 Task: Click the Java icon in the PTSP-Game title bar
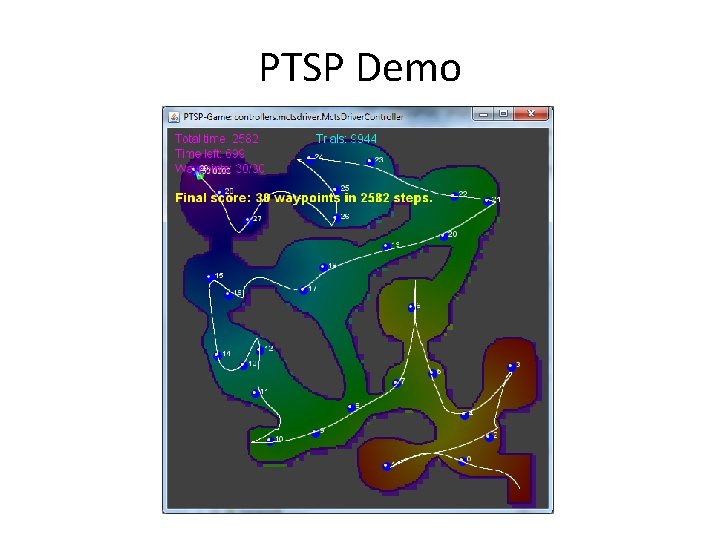(174, 117)
